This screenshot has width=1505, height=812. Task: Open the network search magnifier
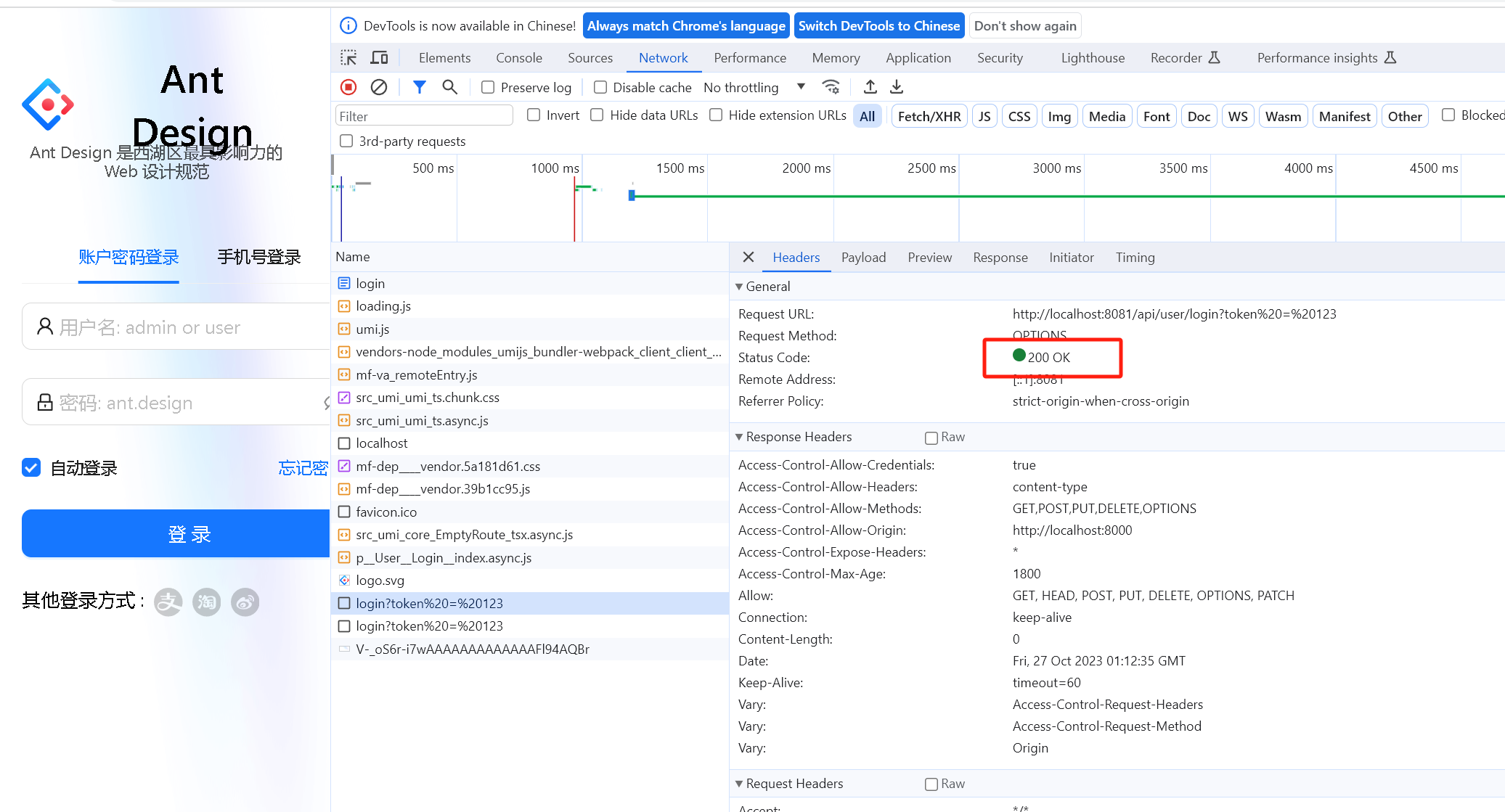(449, 87)
